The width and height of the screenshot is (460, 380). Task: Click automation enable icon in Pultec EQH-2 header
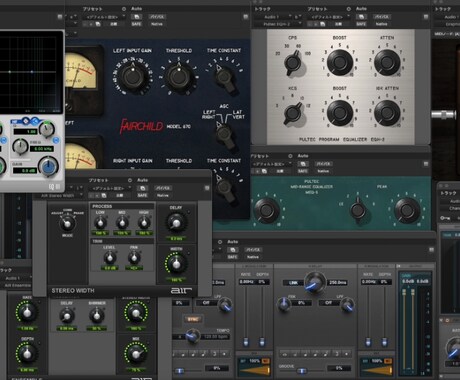pos(361,17)
